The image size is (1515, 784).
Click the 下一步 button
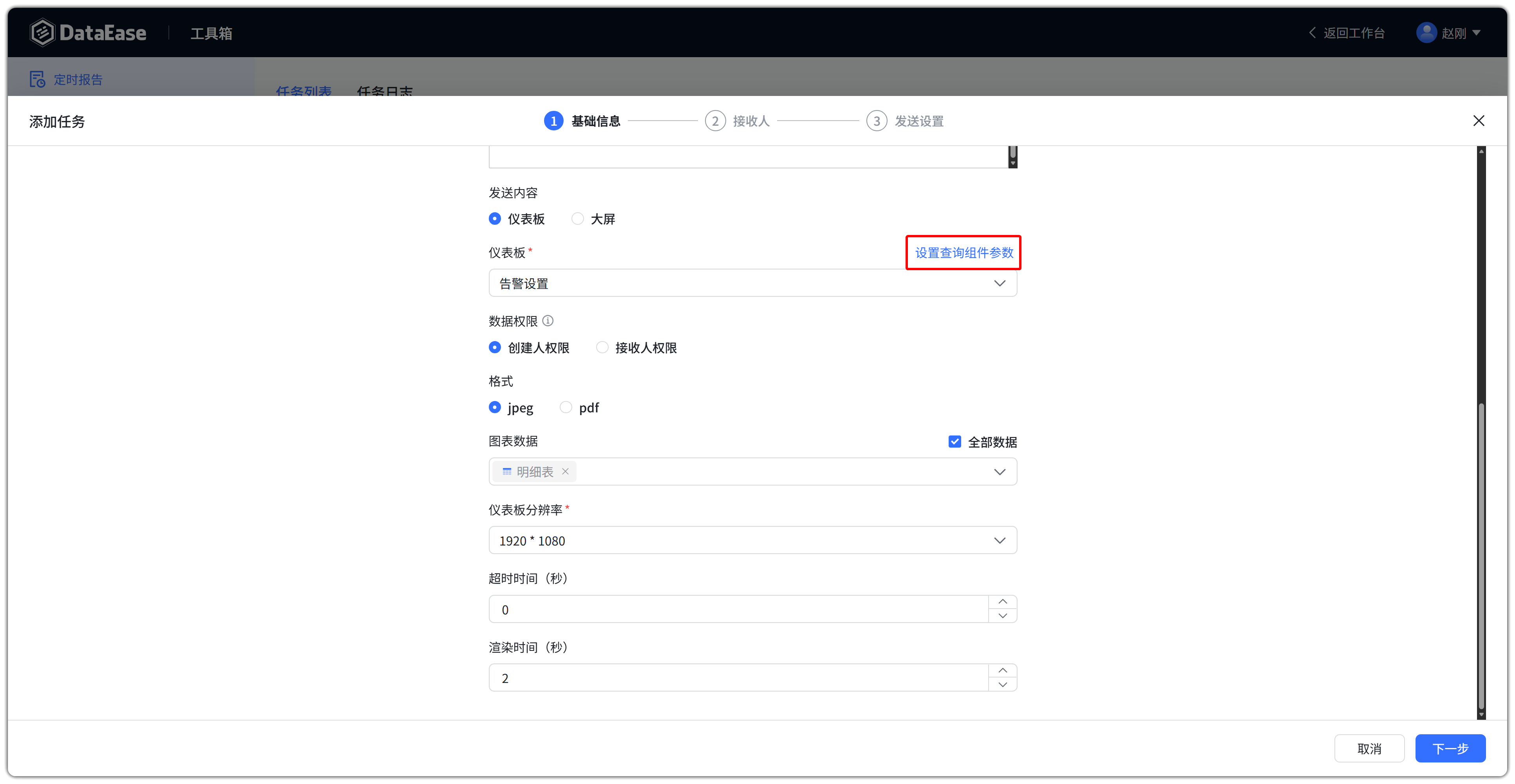click(1450, 748)
